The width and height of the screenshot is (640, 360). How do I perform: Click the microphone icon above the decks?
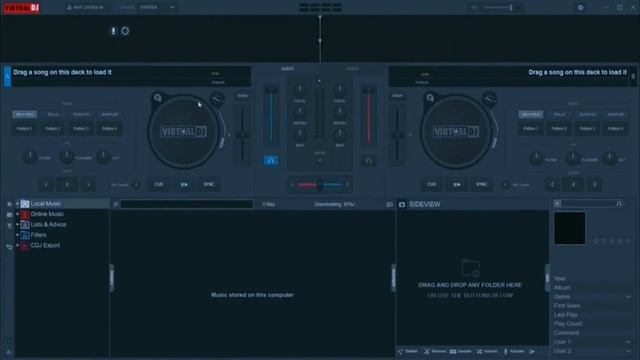click(113, 31)
